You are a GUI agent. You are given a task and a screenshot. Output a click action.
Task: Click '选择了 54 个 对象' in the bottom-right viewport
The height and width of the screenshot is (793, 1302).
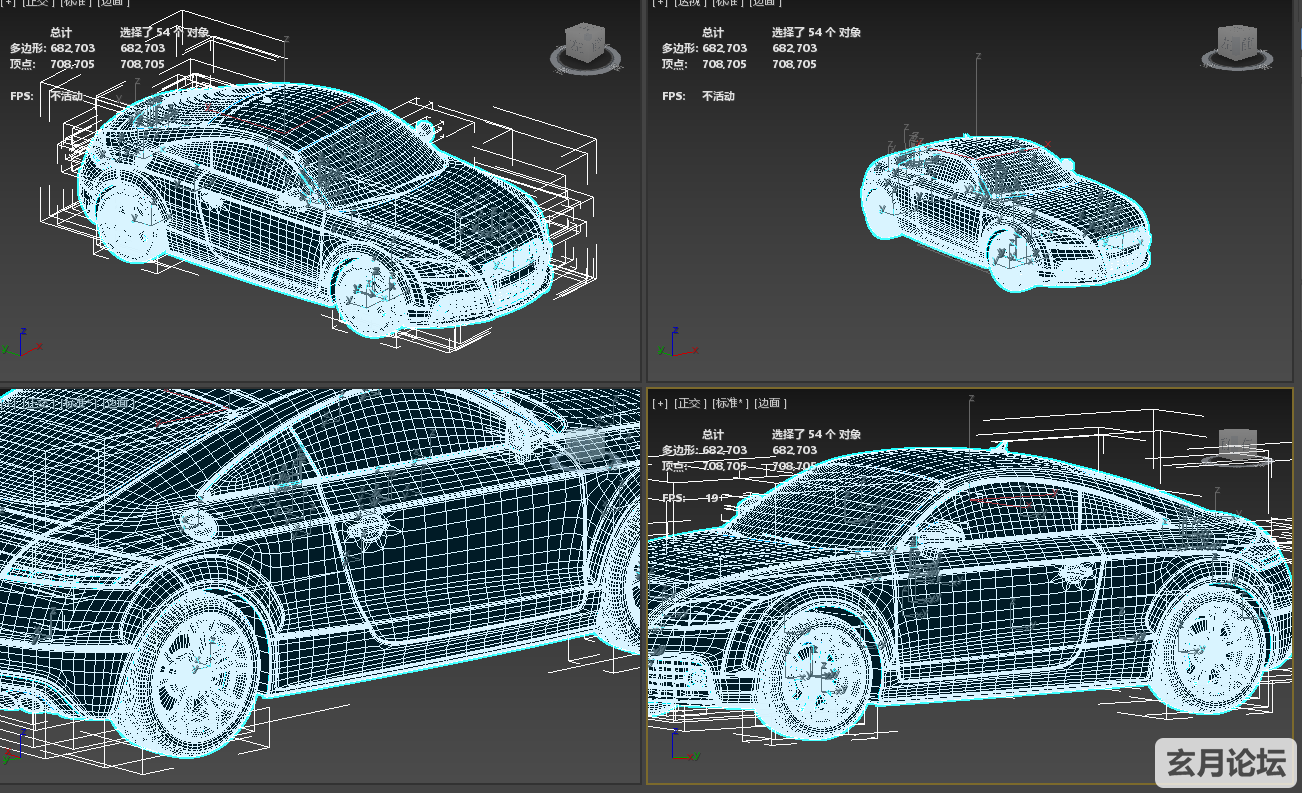[x=816, y=434]
